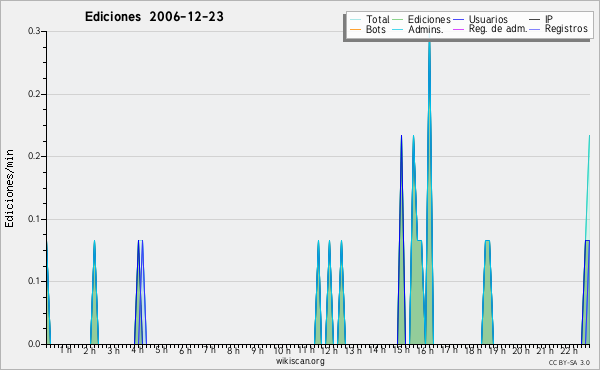This screenshot has width=600, height=370.
Task: Select the green Ediciones legend line swatch
Action: point(398,20)
